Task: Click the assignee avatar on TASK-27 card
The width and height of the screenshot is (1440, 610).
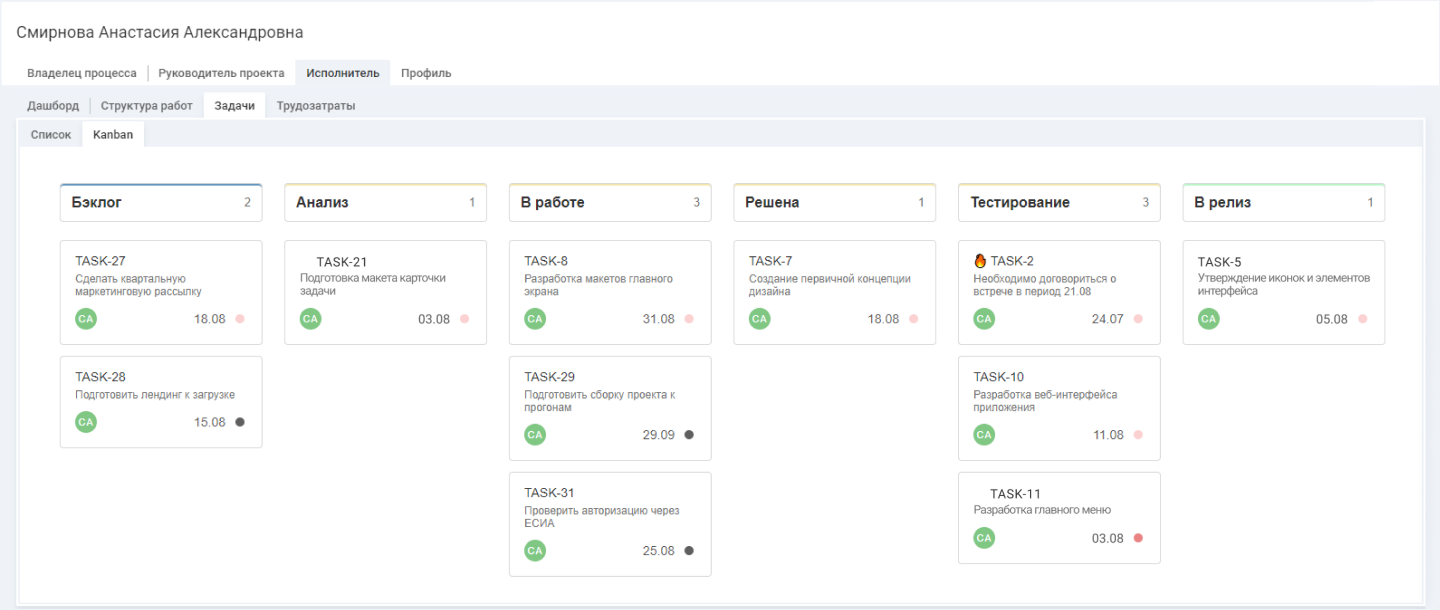Action: click(86, 319)
